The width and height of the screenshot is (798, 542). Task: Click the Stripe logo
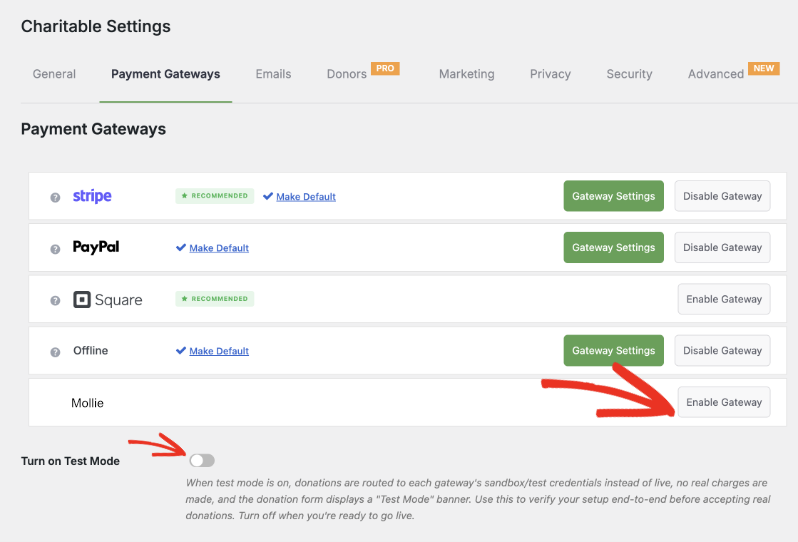point(92,196)
